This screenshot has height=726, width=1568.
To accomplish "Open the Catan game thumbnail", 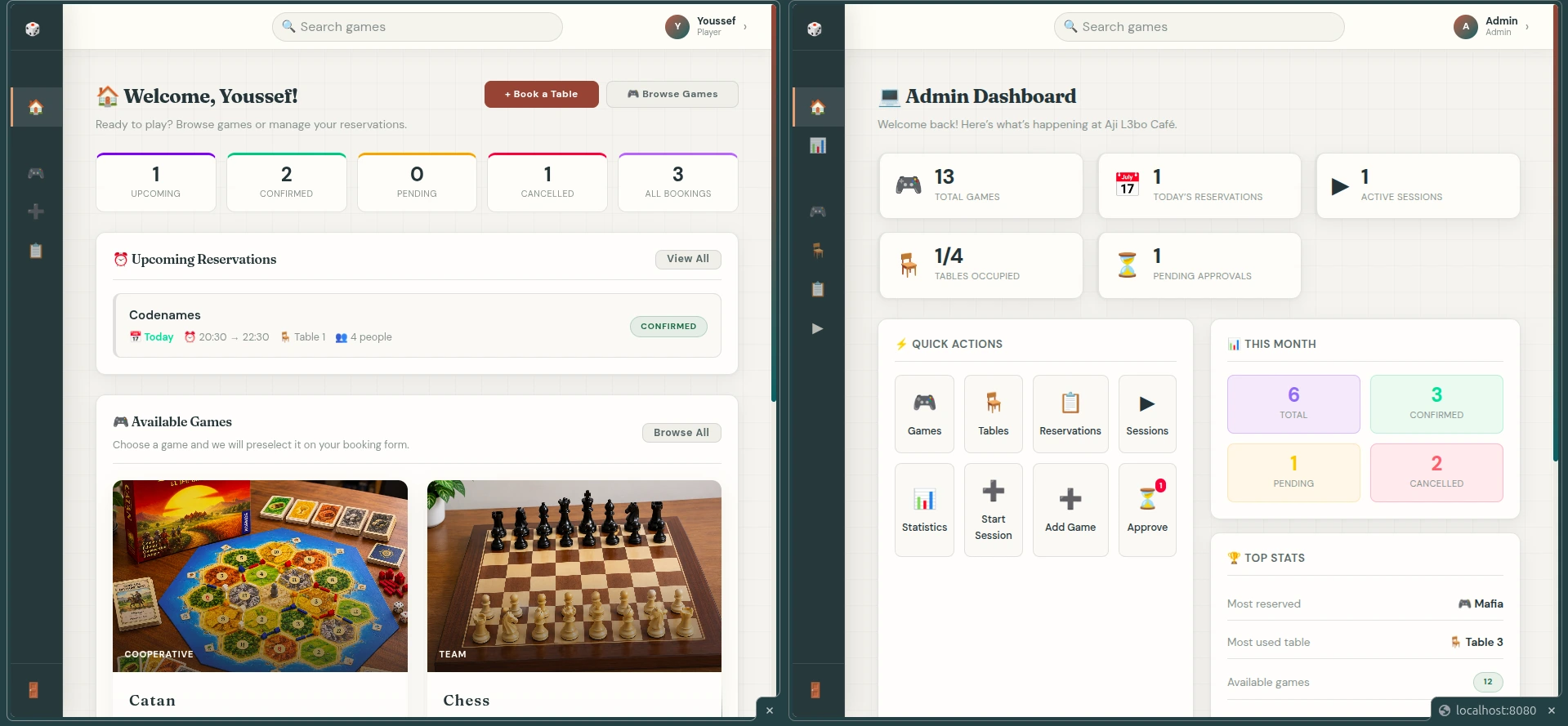I will [x=260, y=576].
